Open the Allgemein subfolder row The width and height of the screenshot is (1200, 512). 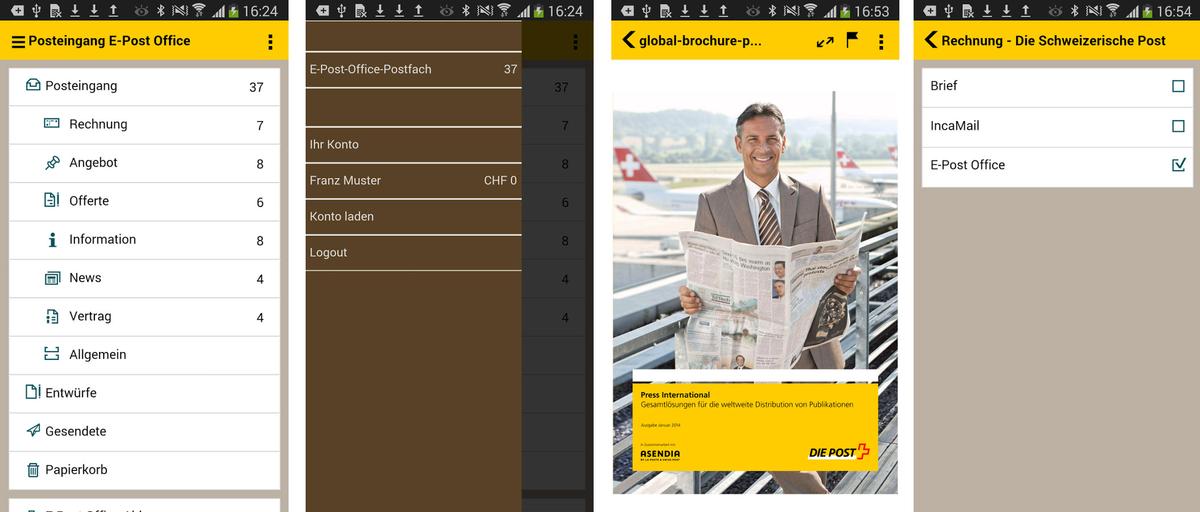coord(145,355)
